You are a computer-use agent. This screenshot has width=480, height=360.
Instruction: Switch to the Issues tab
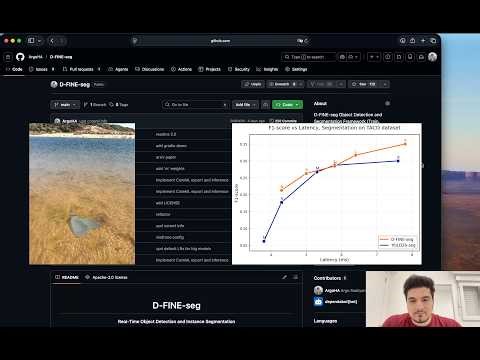[x=42, y=69]
